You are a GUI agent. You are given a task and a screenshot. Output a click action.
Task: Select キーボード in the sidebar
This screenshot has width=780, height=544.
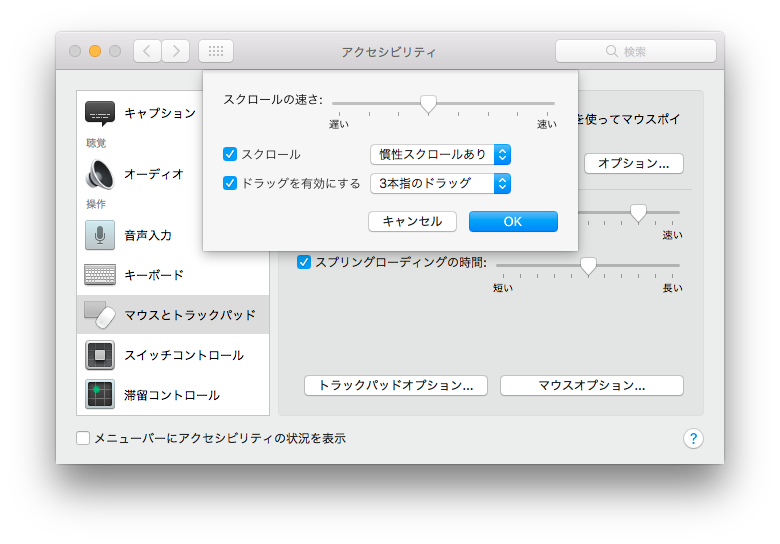point(173,274)
